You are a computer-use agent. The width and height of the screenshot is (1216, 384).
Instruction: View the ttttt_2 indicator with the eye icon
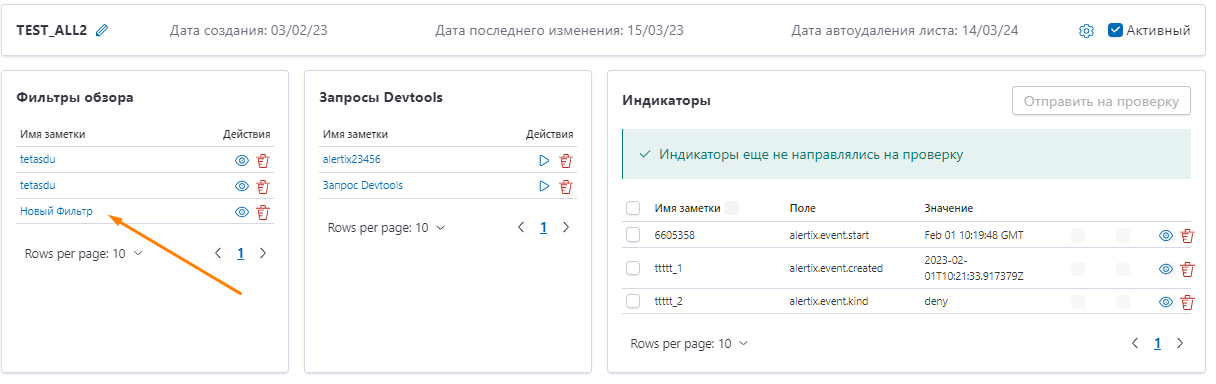tap(1166, 302)
